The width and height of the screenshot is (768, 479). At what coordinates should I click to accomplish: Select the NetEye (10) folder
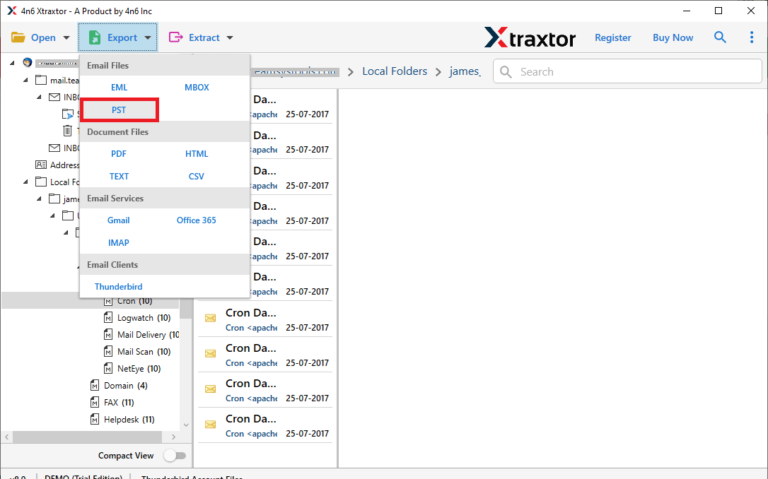[139, 368]
